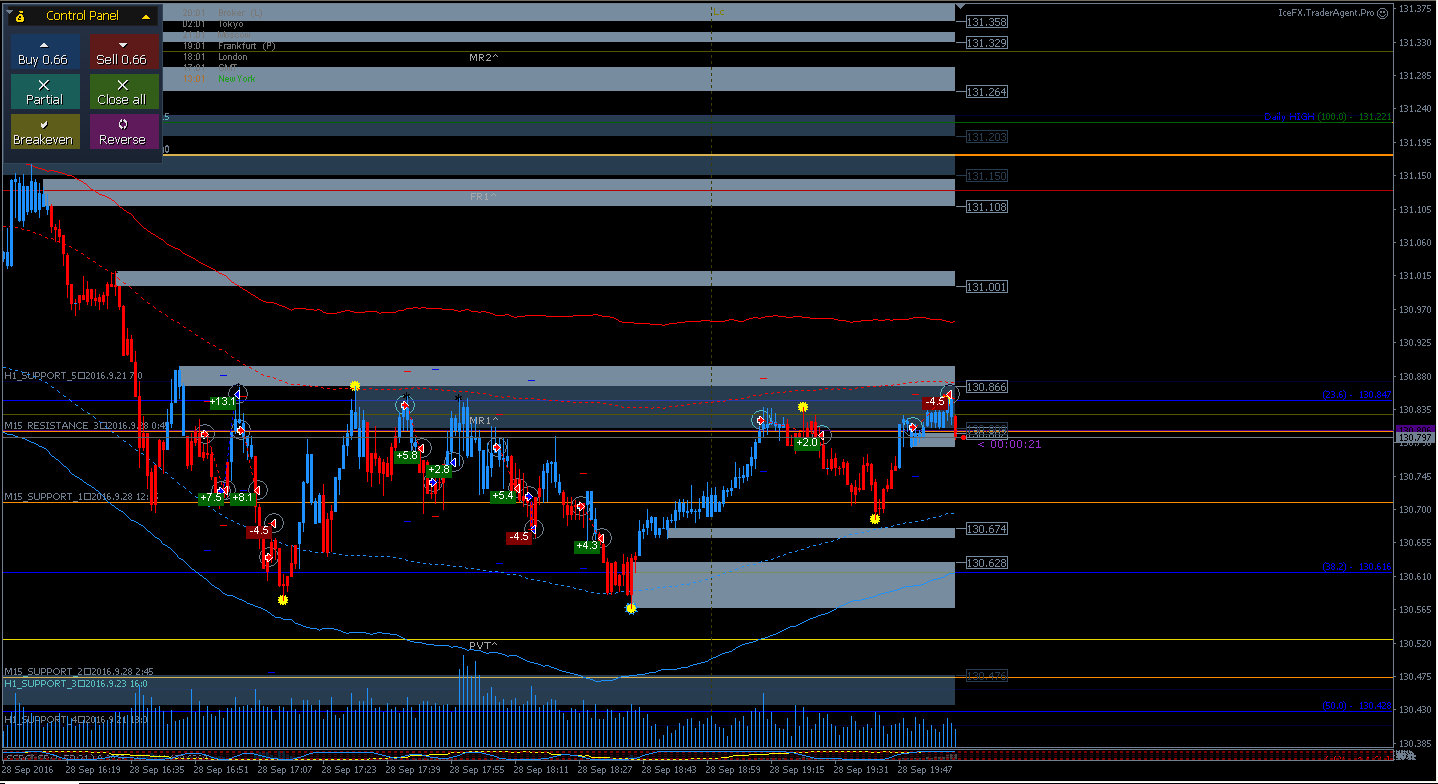Screen dimensions: 1438x784
Task: Click the Control Panel title text
Action: pos(82,16)
